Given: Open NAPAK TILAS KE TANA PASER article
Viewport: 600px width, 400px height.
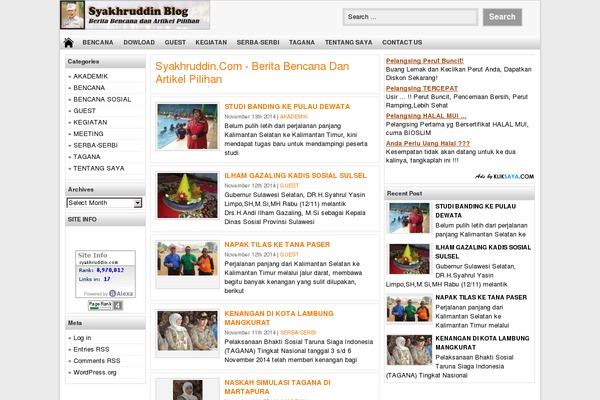Looking at the screenshot, I should pyautogui.click(x=277, y=244).
